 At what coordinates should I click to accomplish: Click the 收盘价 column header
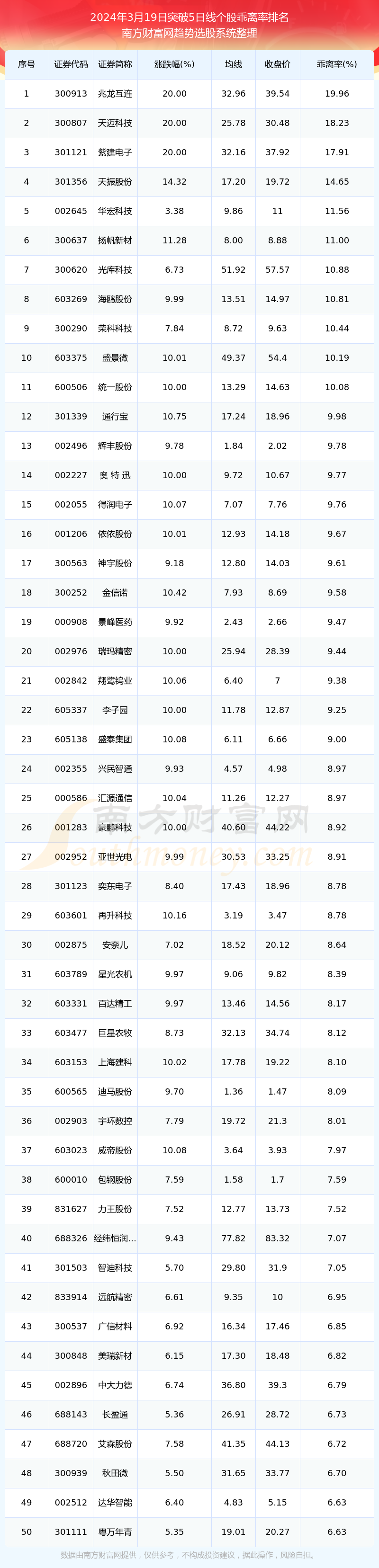click(x=277, y=64)
